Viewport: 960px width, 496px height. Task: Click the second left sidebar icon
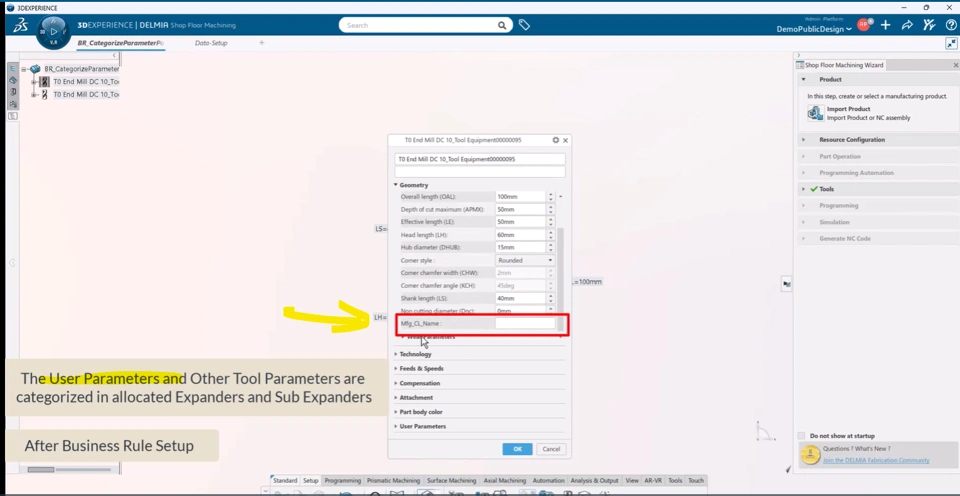pos(12,80)
